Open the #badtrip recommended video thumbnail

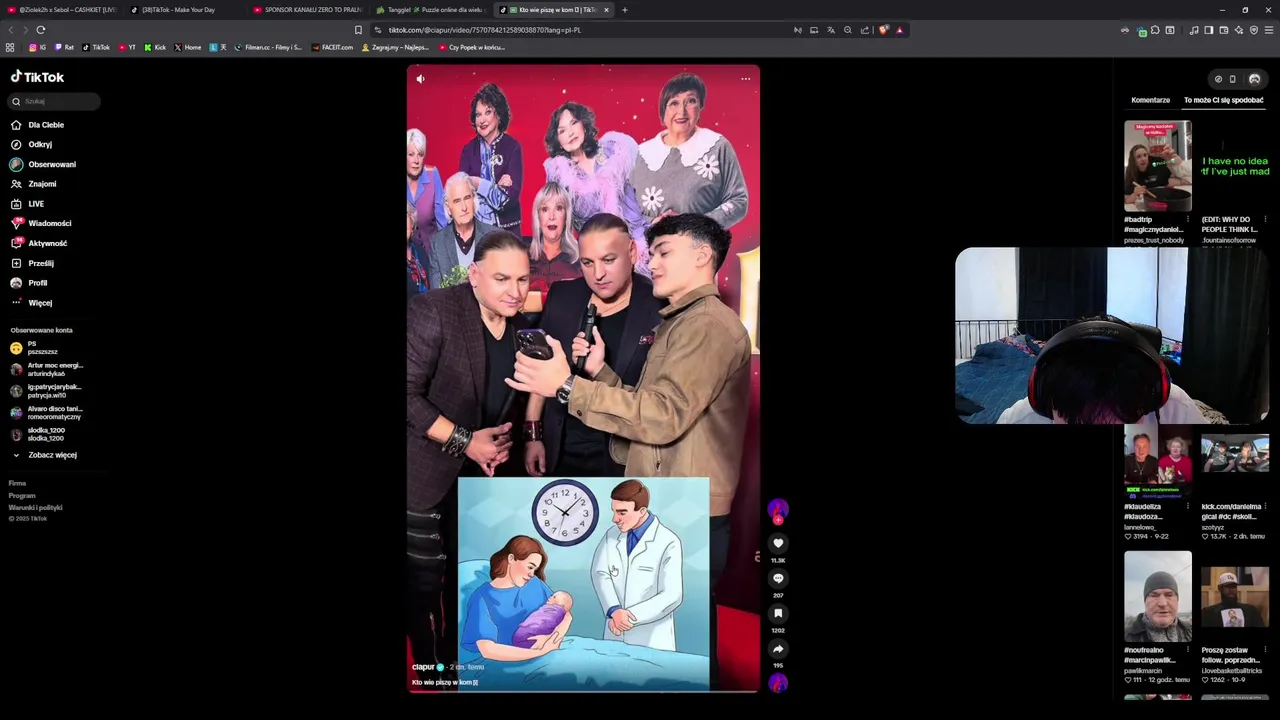pyautogui.click(x=1157, y=166)
